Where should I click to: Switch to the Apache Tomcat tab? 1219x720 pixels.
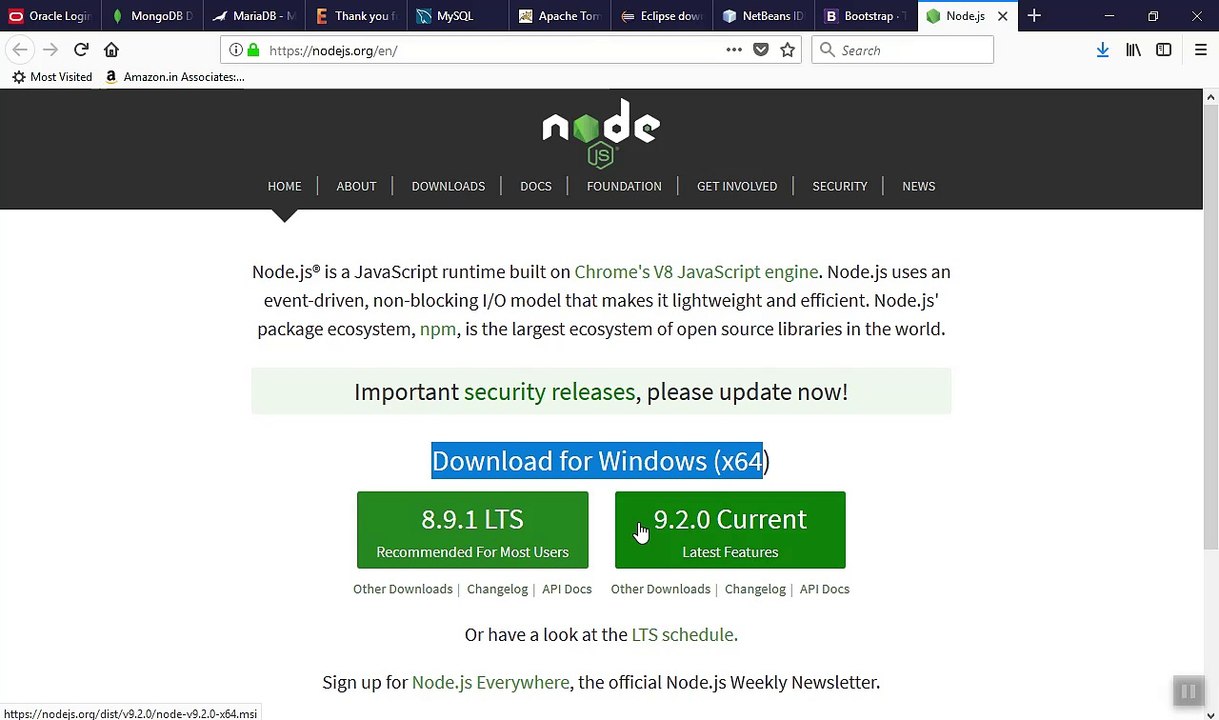coord(560,16)
